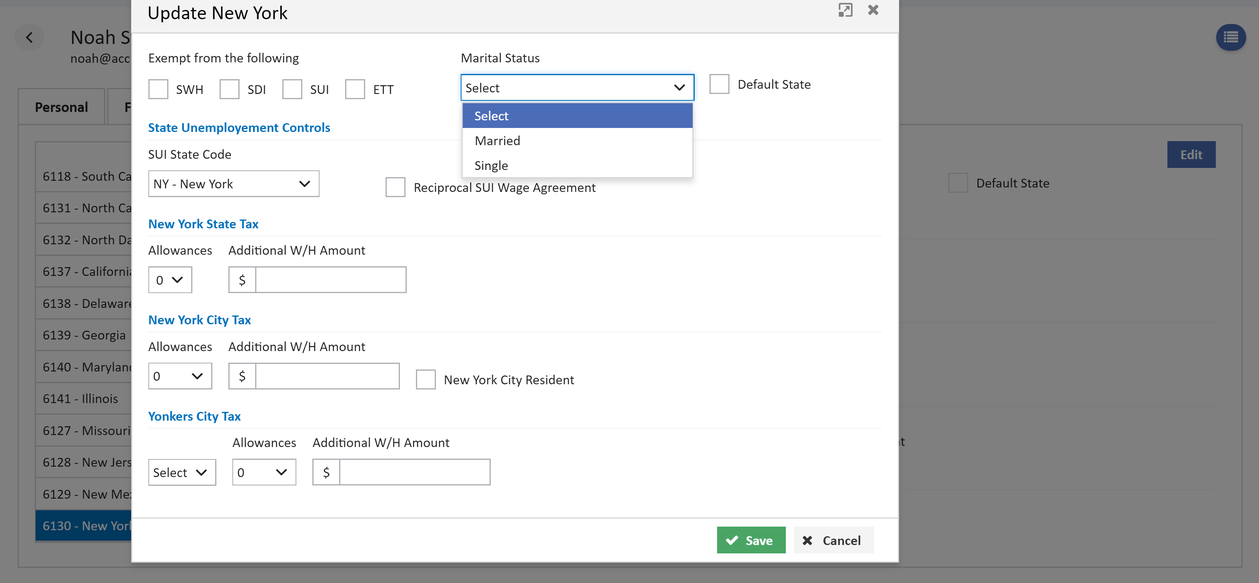This screenshot has height=583, width=1259.
Task: Click the back arrow icon
Action: (x=29, y=37)
